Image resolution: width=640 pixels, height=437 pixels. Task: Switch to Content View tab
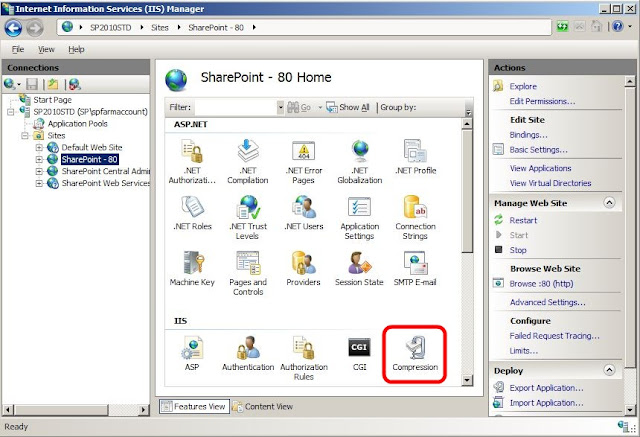[x=263, y=406]
